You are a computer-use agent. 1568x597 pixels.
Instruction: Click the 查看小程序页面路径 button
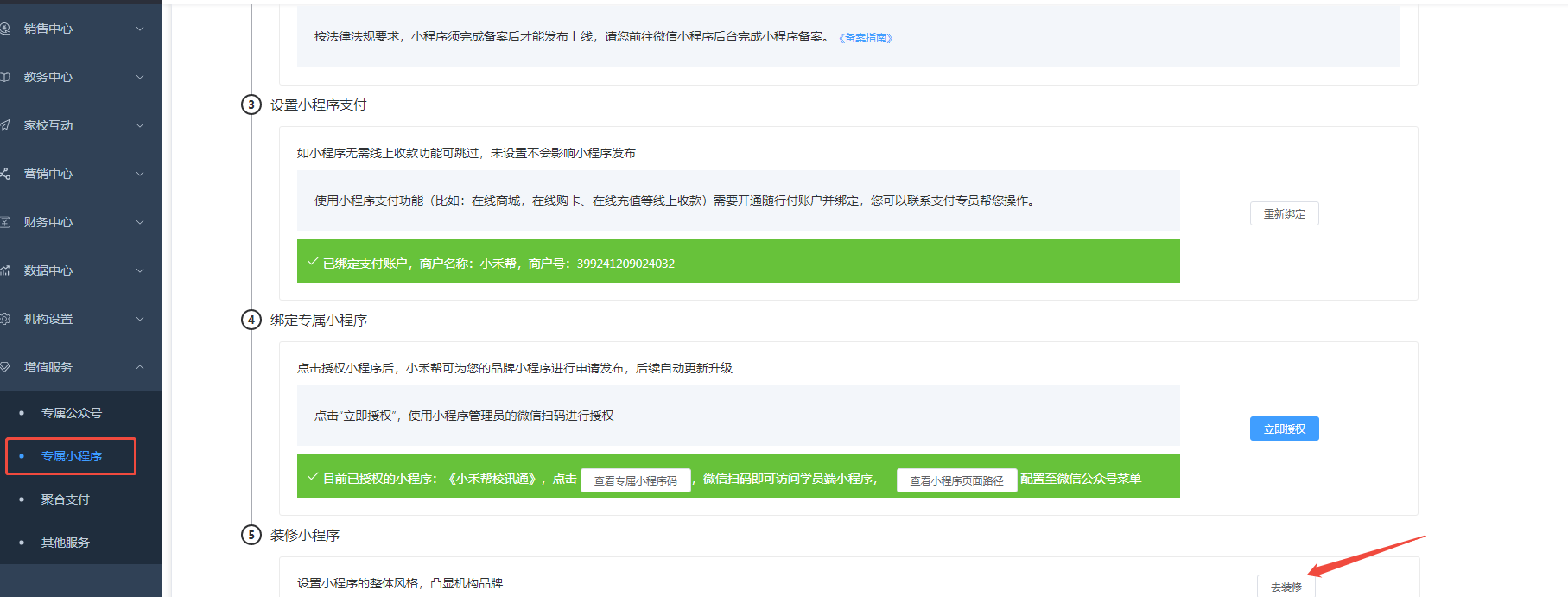tap(956, 480)
